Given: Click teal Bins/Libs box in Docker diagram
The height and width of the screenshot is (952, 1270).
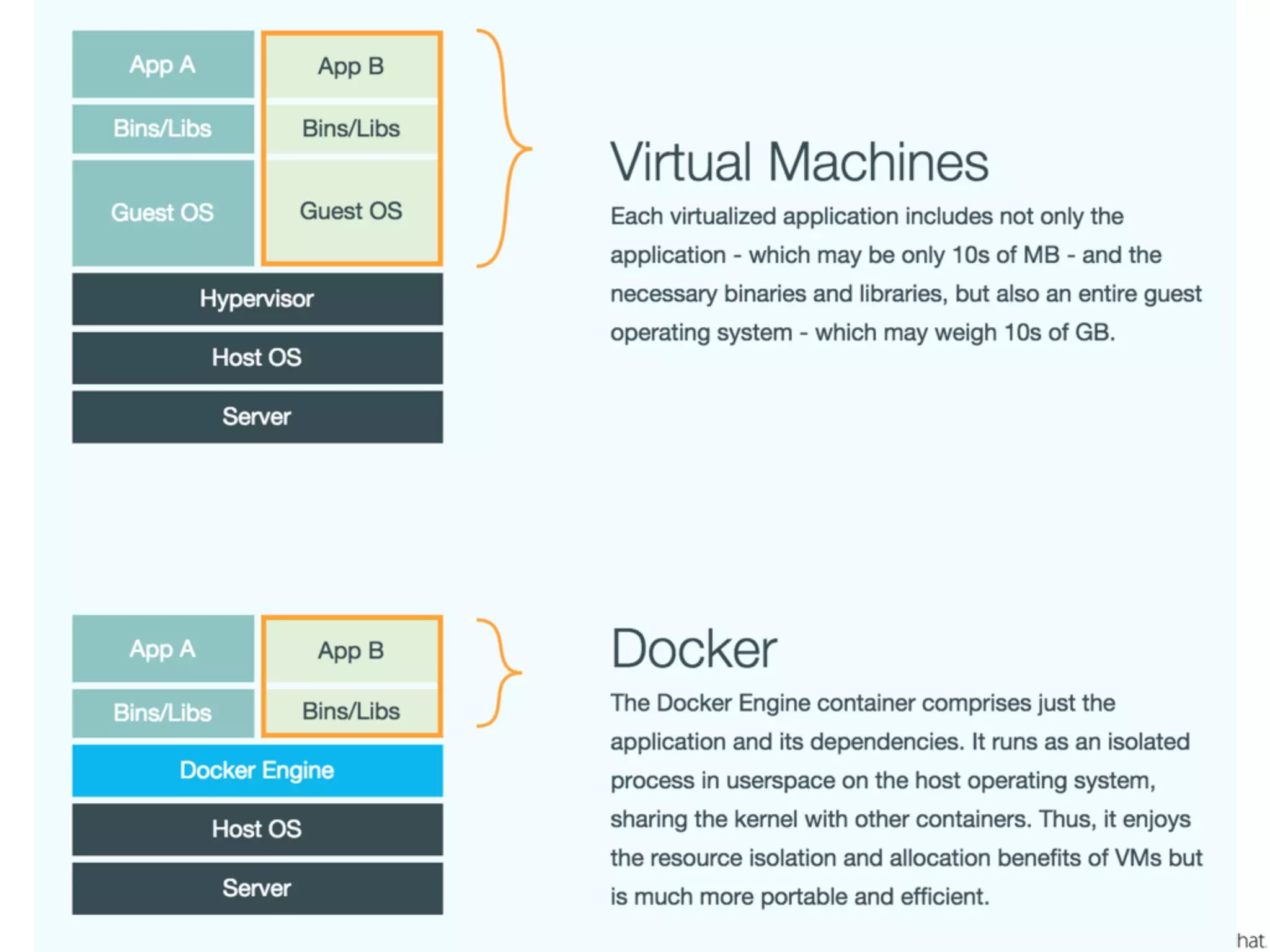Looking at the screenshot, I should [x=162, y=713].
